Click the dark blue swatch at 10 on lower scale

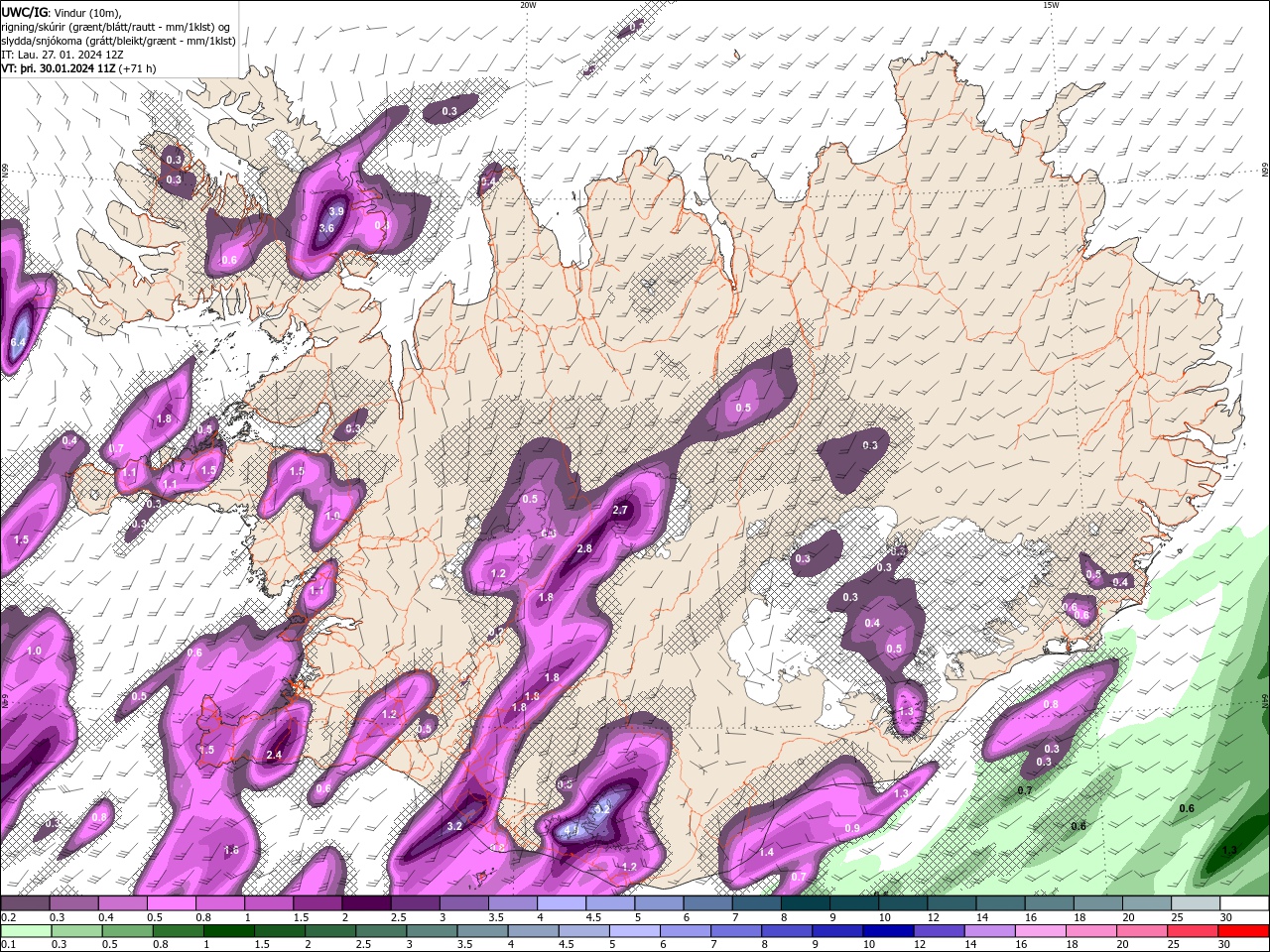(888, 931)
